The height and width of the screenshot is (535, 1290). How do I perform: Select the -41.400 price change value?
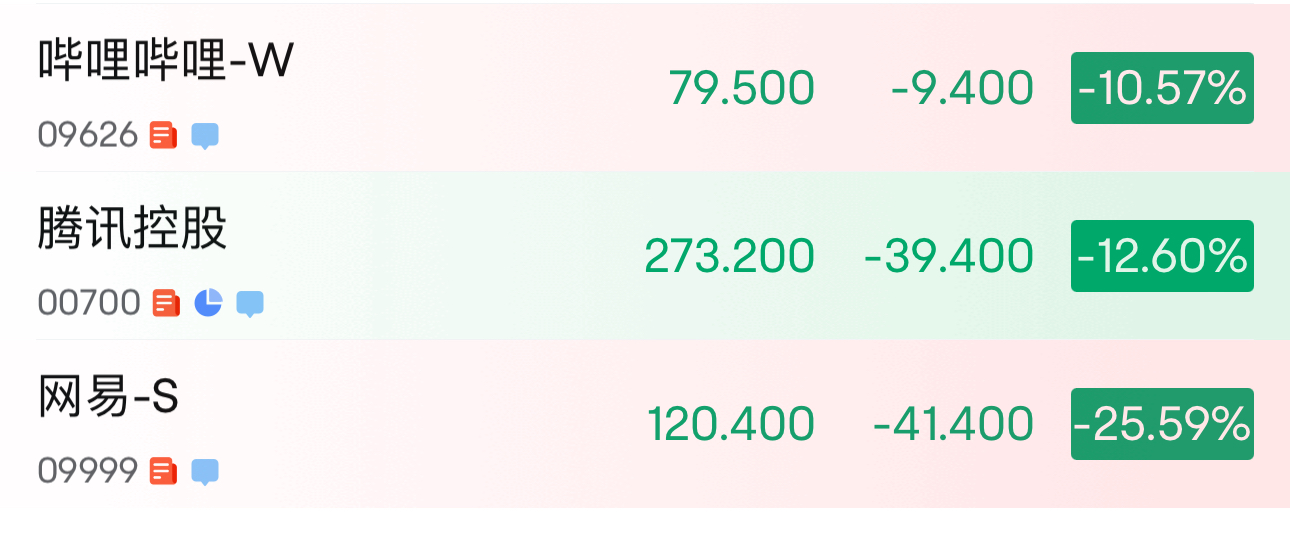(x=953, y=424)
